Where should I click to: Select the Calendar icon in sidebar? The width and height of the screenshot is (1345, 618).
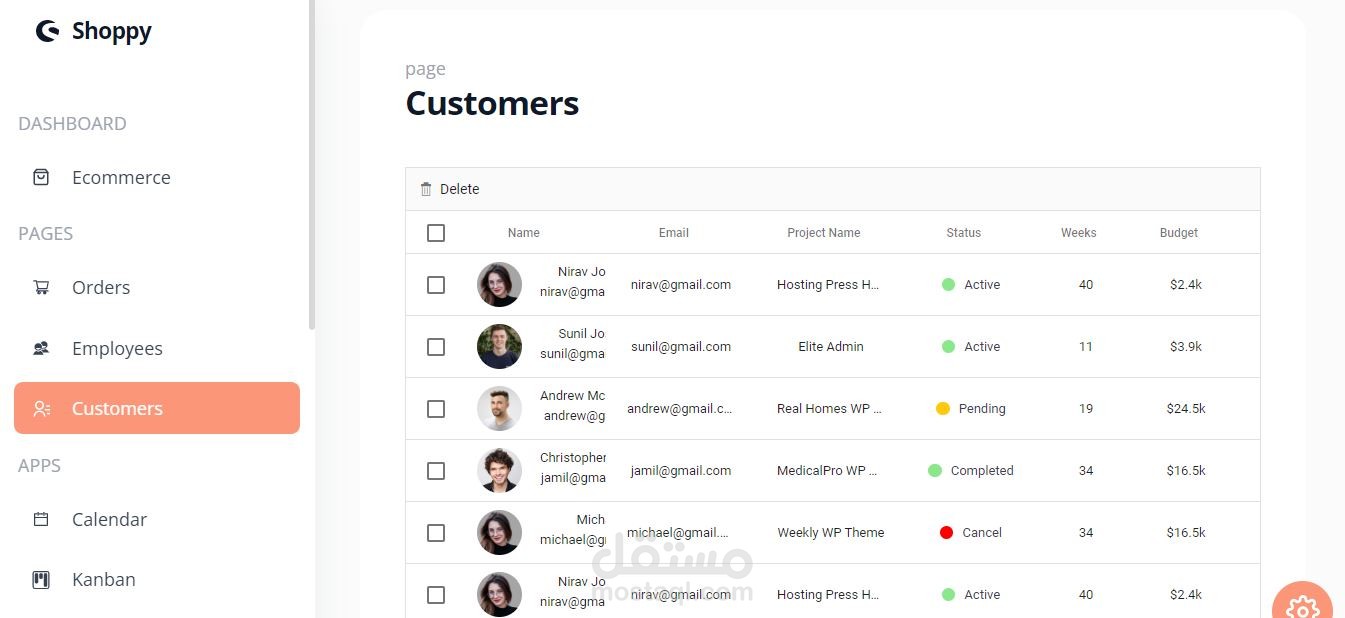(x=41, y=519)
